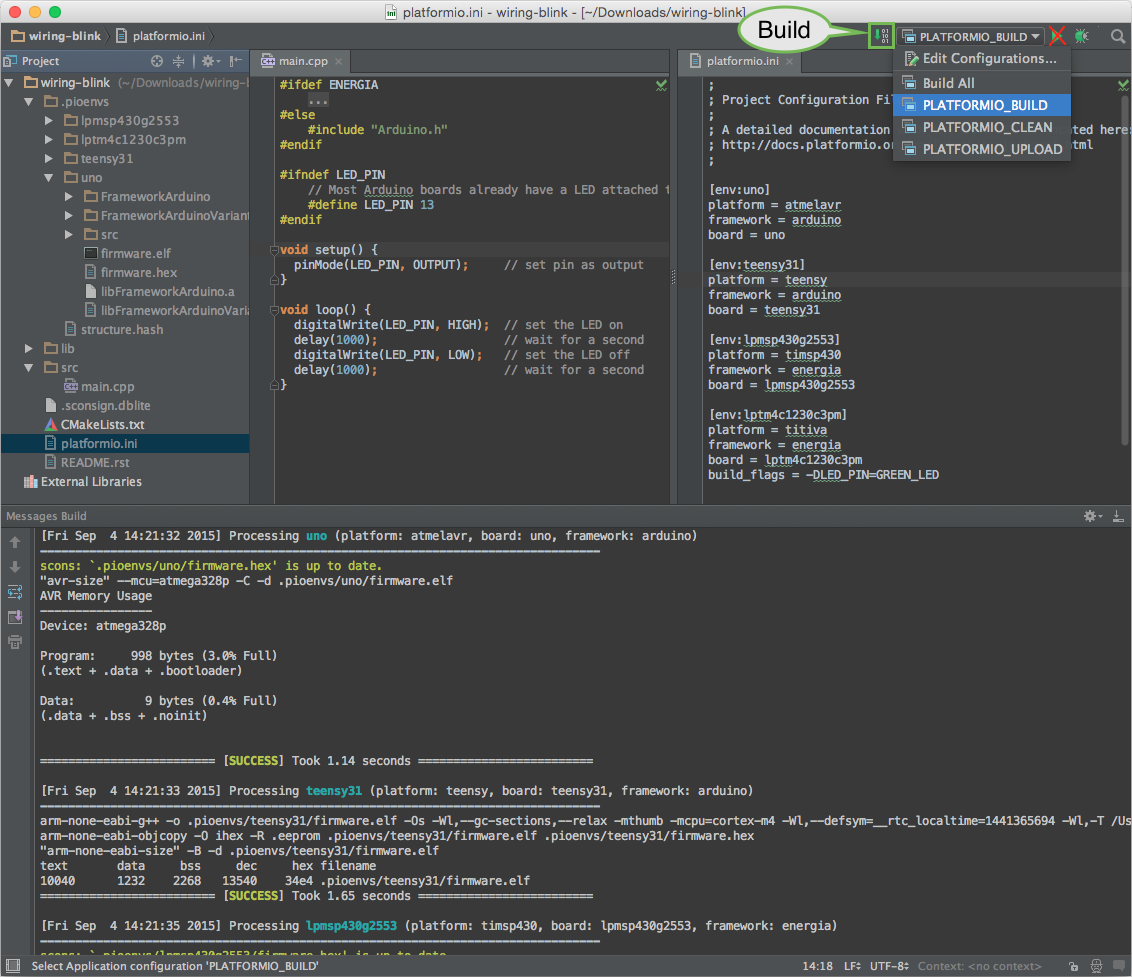The height and width of the screenshot is (977, 1132).
Task: Fold the void setup() function
Action: click(274, 250)
